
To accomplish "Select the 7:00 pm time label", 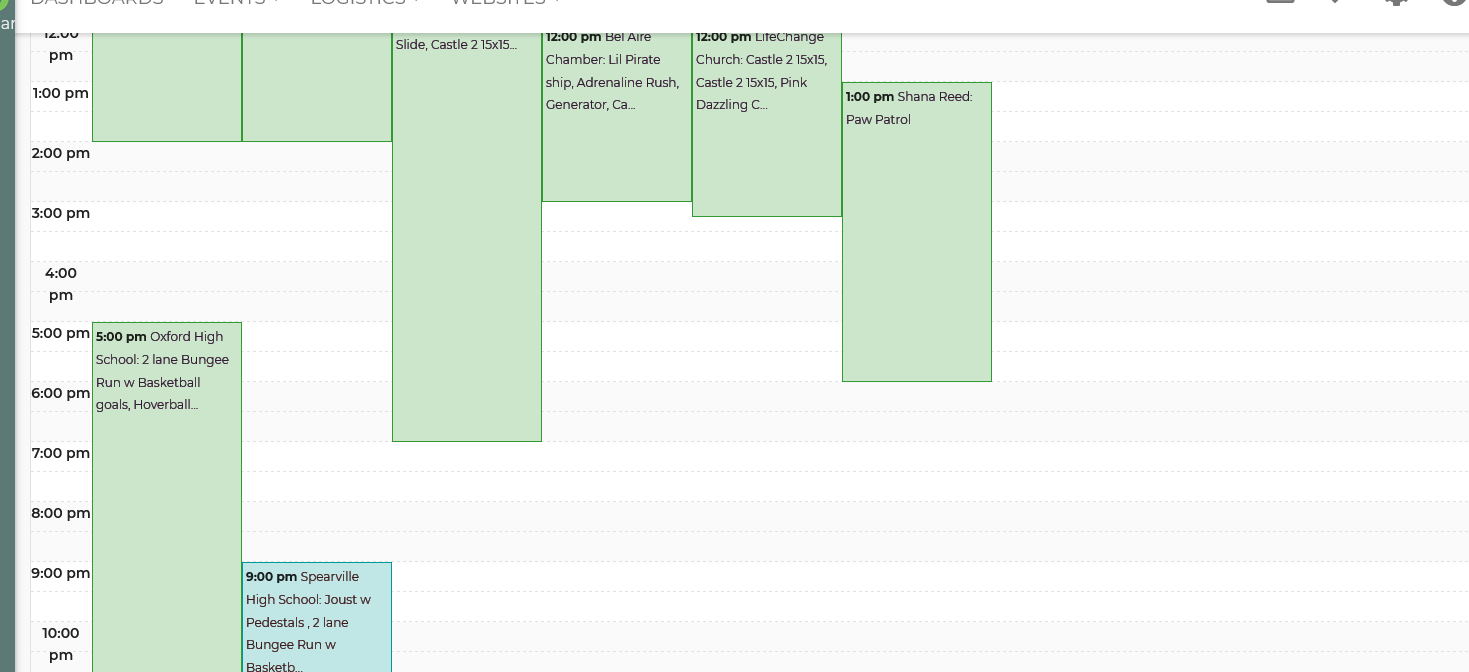I will tap(61, 453).
